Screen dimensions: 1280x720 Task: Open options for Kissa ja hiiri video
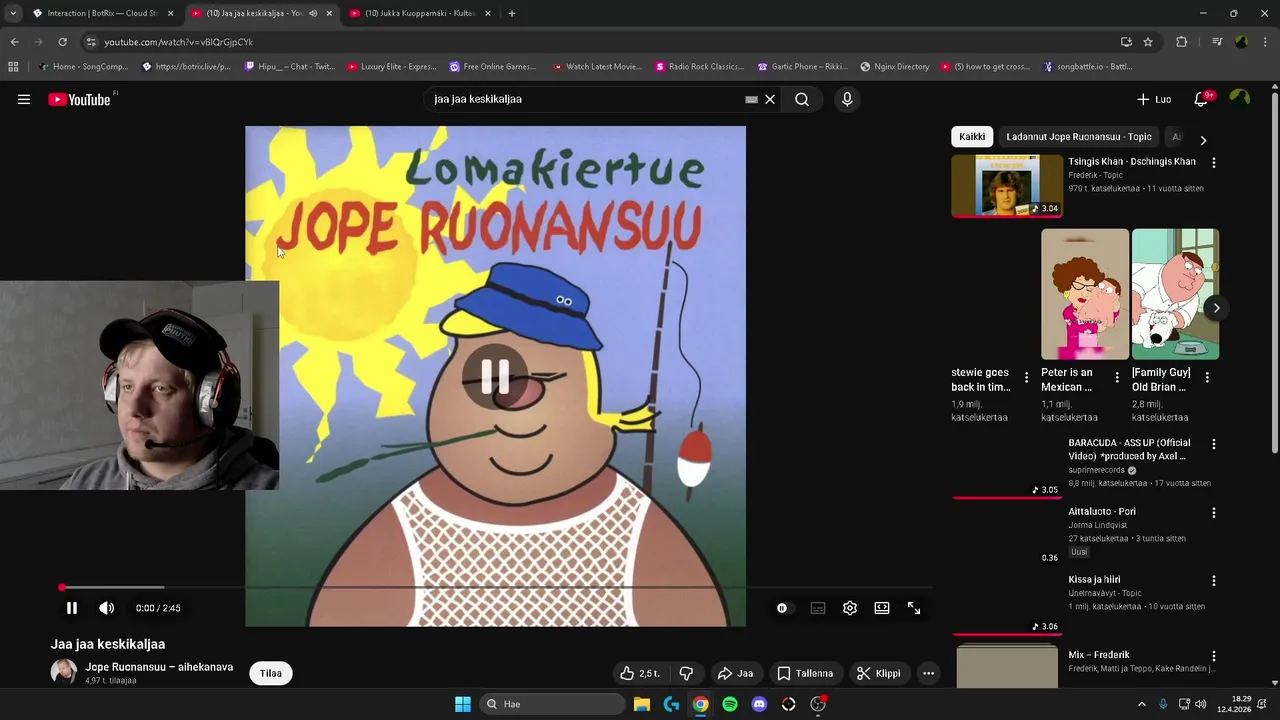pyautogui.click(x=1214, y=580)
